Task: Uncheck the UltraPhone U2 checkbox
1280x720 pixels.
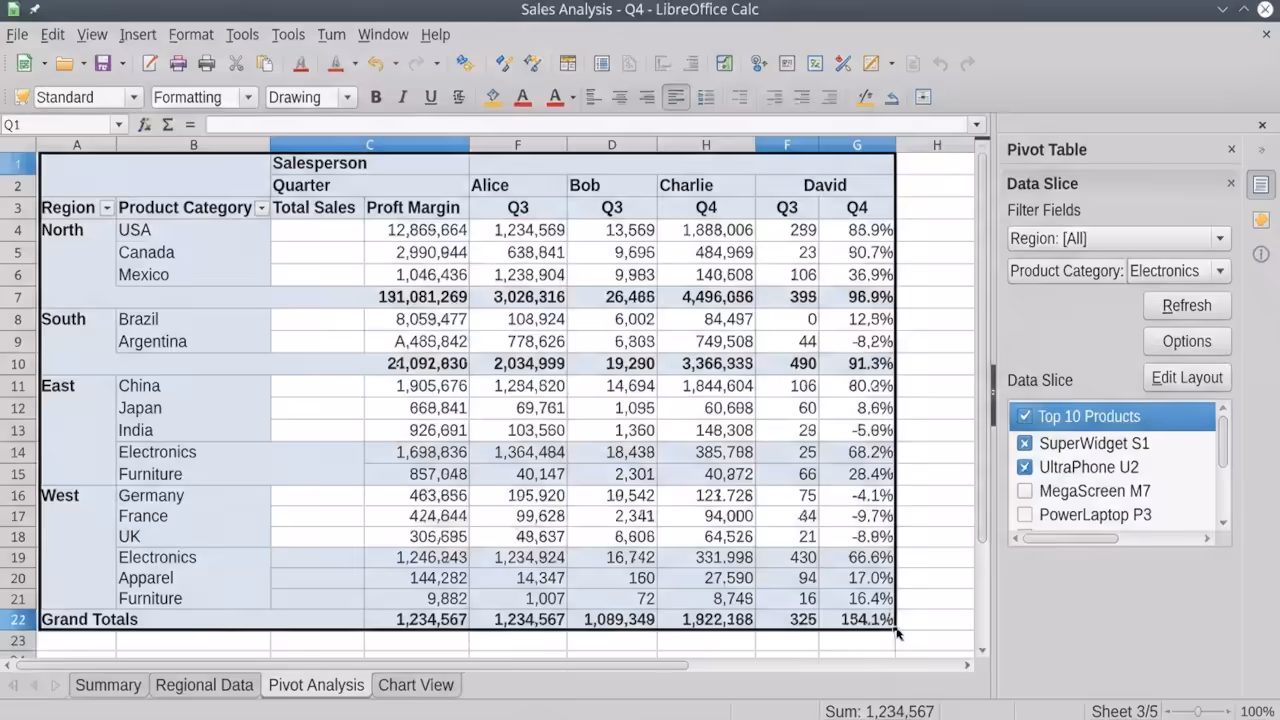Action: pyautogui.click(x=1025, y=467)
